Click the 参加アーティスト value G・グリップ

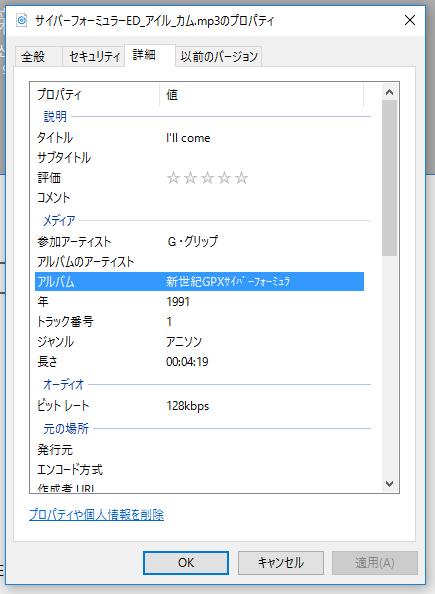tap(192, 241)
